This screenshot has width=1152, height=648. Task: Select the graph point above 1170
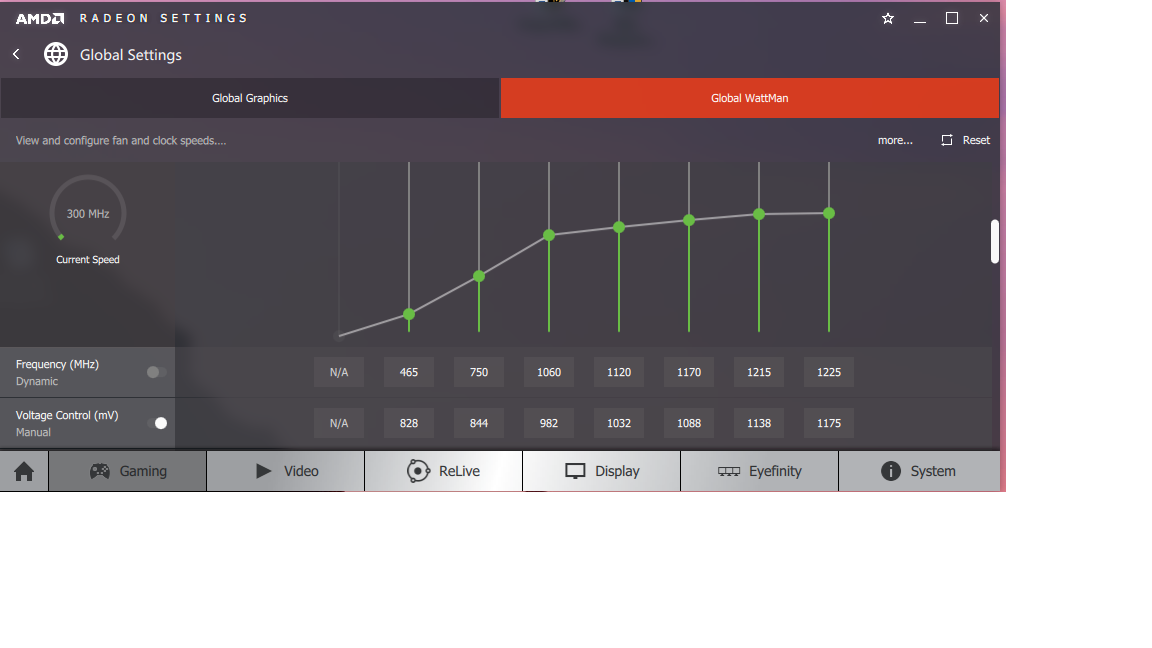pos(689,220)
